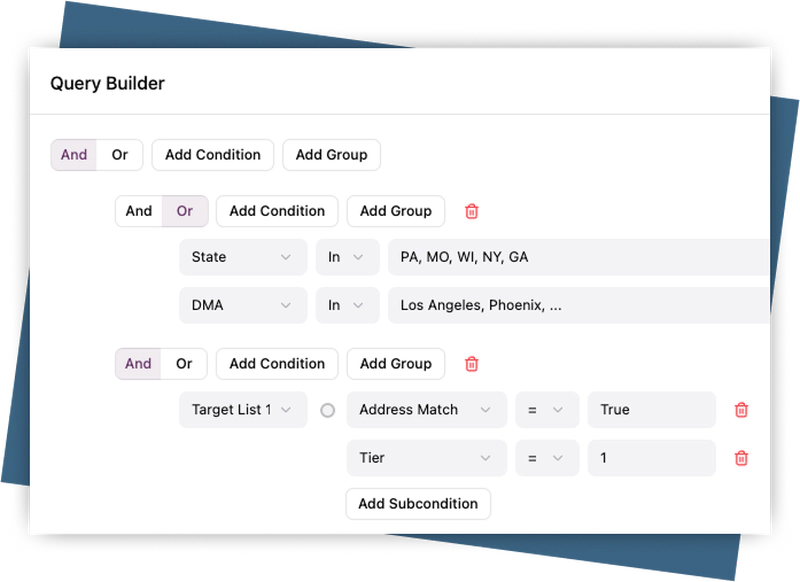
Task: Click the PA, MO, WI, NY, GA value field
Action: pos(579,257)
